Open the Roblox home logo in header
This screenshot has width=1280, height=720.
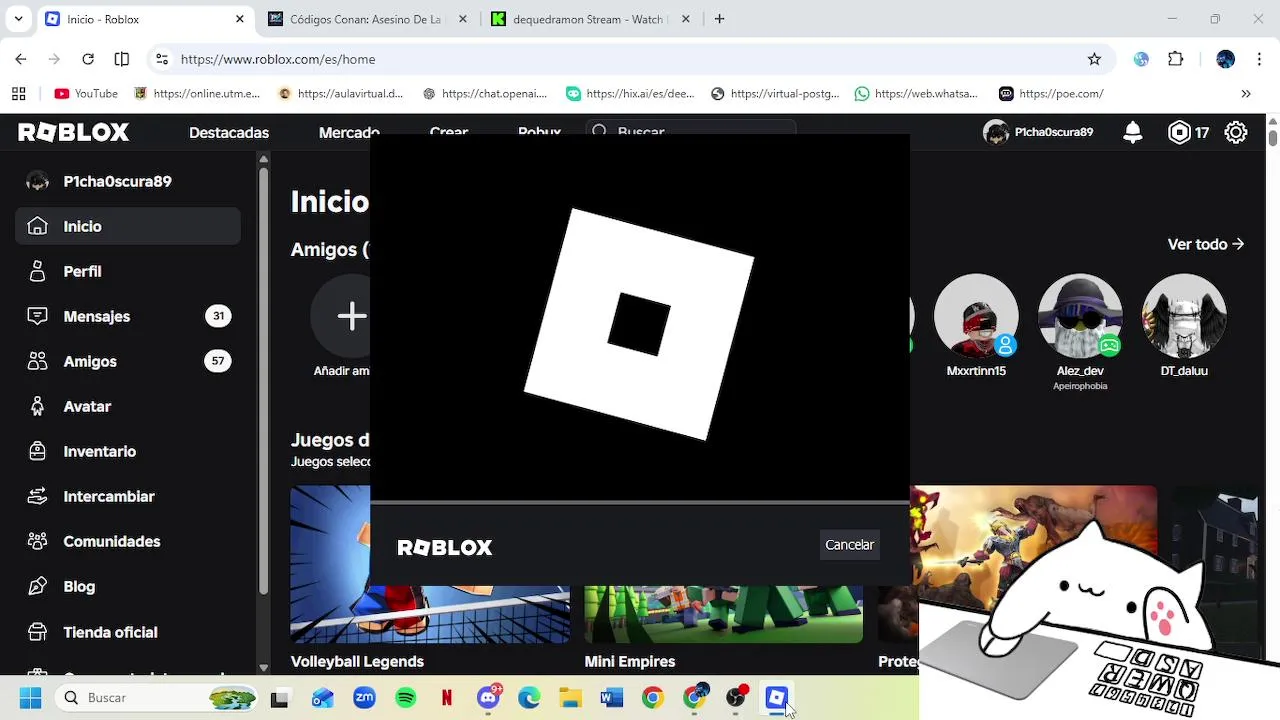click(x=73, y=132)
